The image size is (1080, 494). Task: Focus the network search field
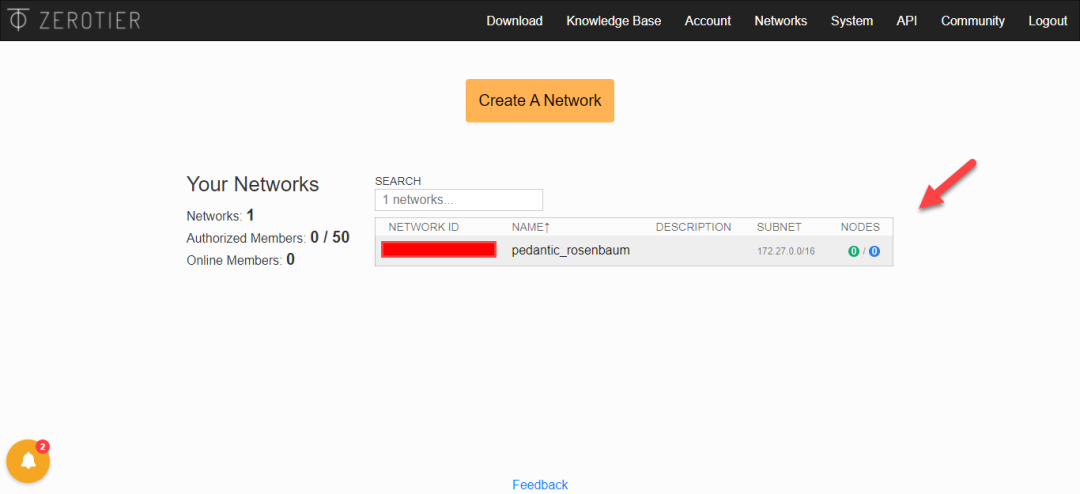point(459,200)
